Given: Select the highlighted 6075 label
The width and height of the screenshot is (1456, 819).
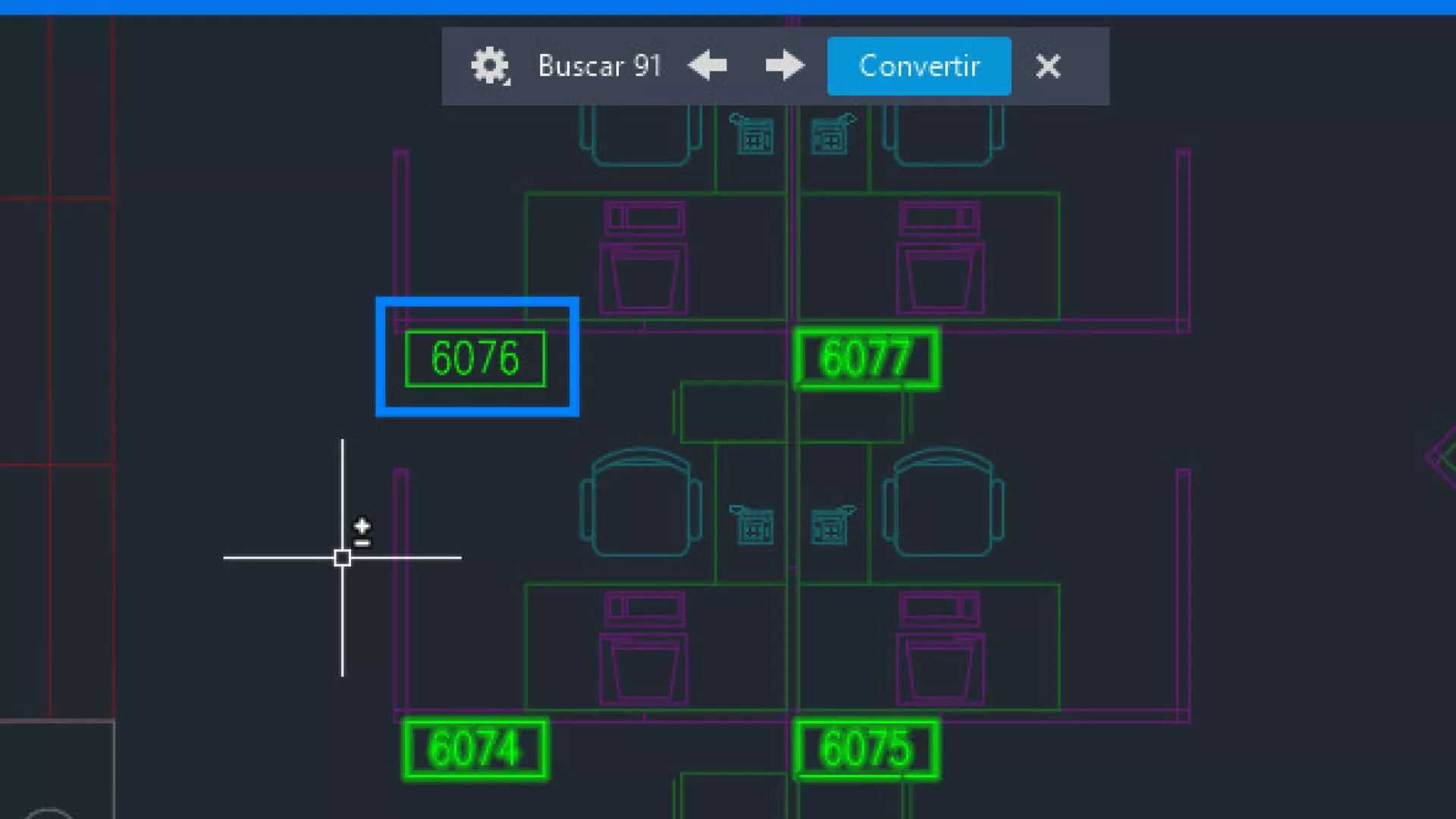Looking at the screenshot, I should point(866,749).
